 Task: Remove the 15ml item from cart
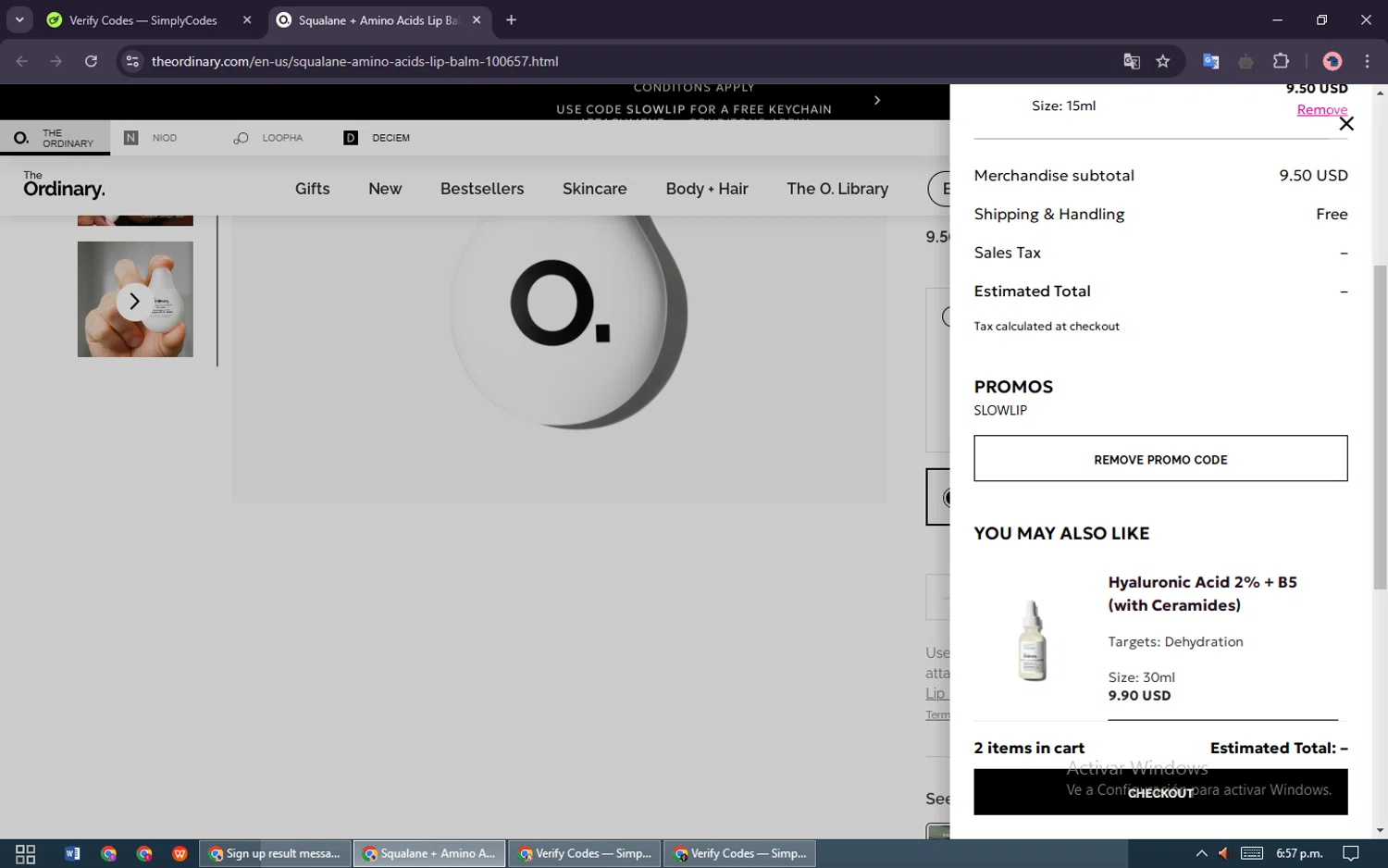(x=1320, y=110)
